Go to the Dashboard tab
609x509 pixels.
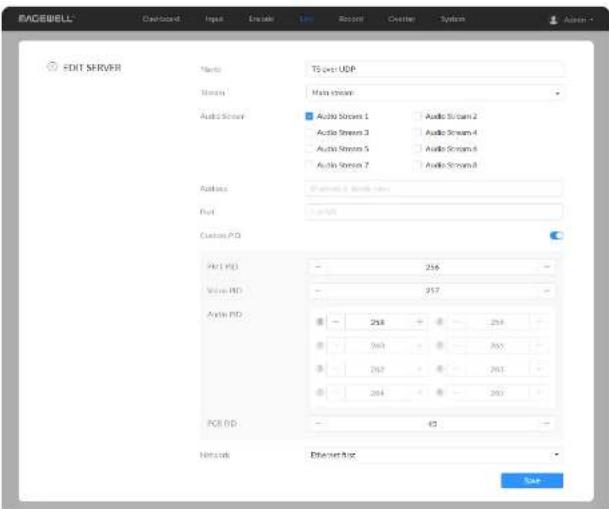coord(161,19)
